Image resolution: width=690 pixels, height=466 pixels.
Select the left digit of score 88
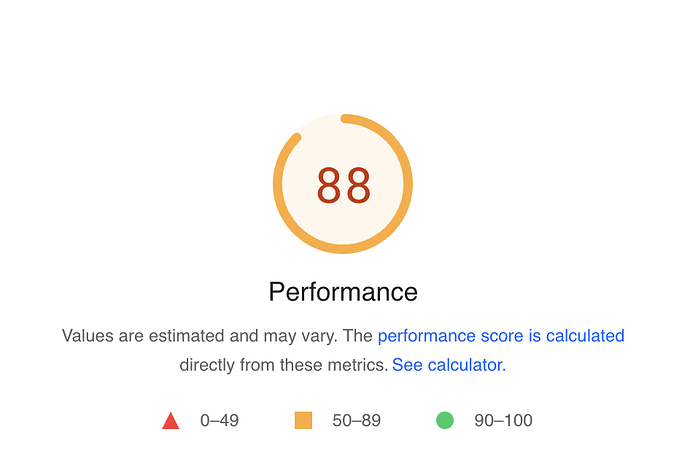click(x=330, y=186)
